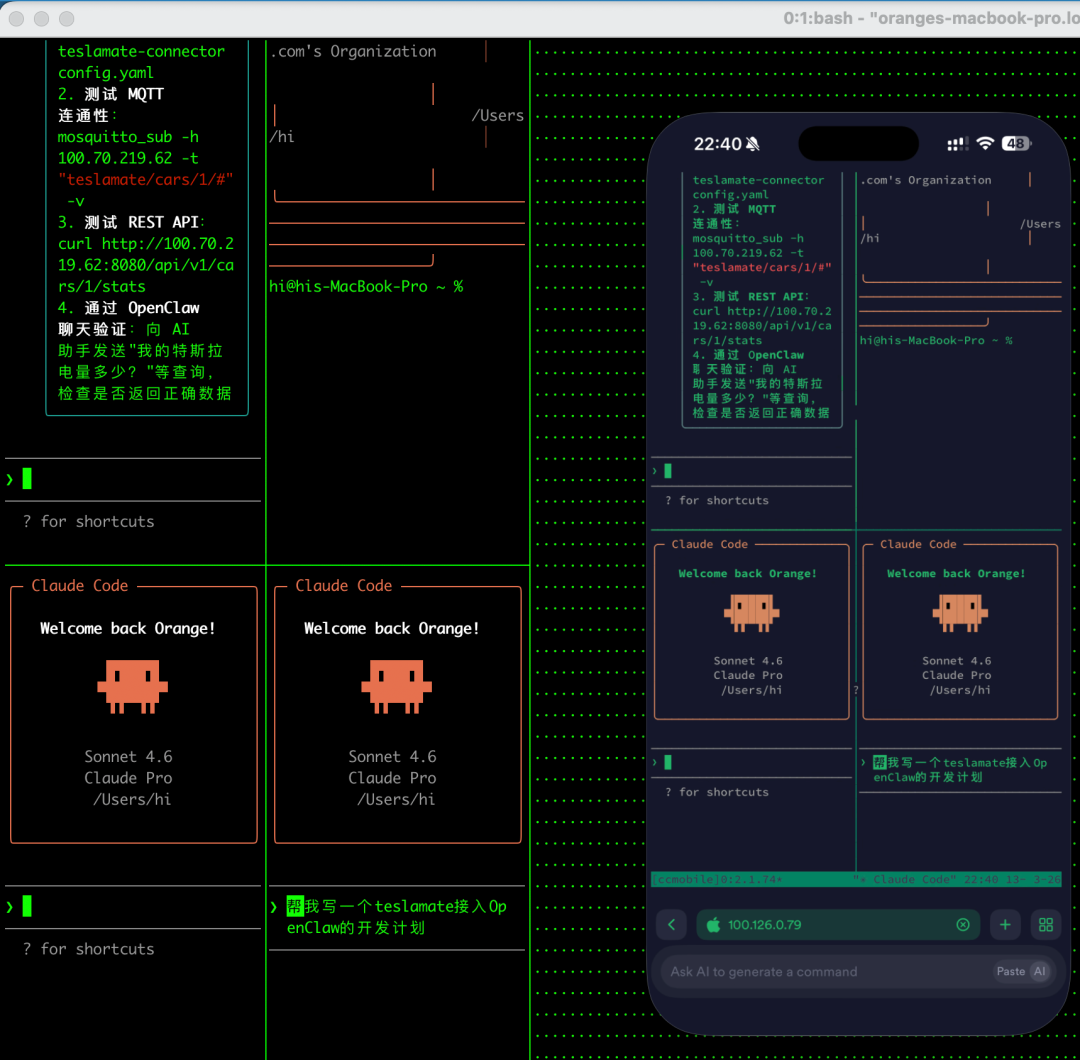Click '? for shortcuts' in Mac bottom-left pane

(x=88, y=948)
